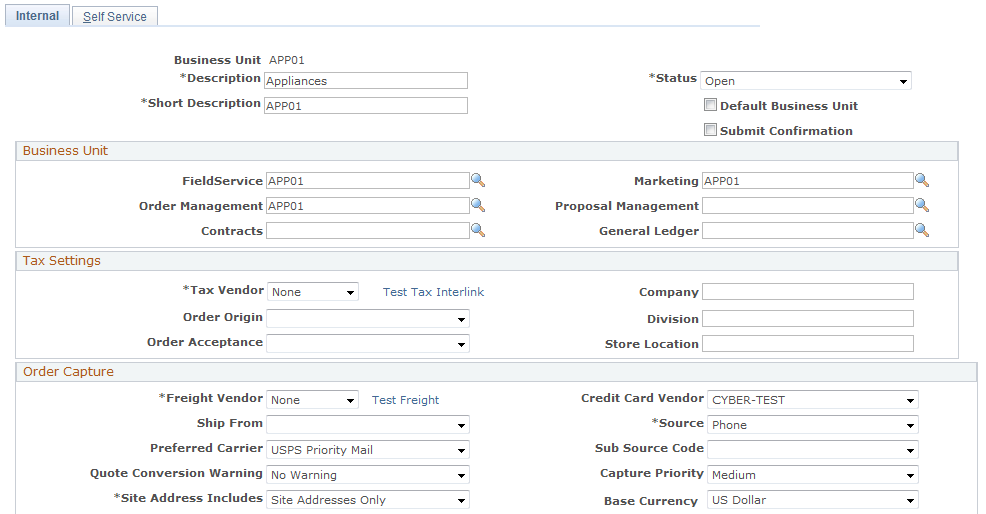This screenshot has height=514, width=986.
Task: Expand the Order Origin dropdown
Action: [x=368, y=318]
